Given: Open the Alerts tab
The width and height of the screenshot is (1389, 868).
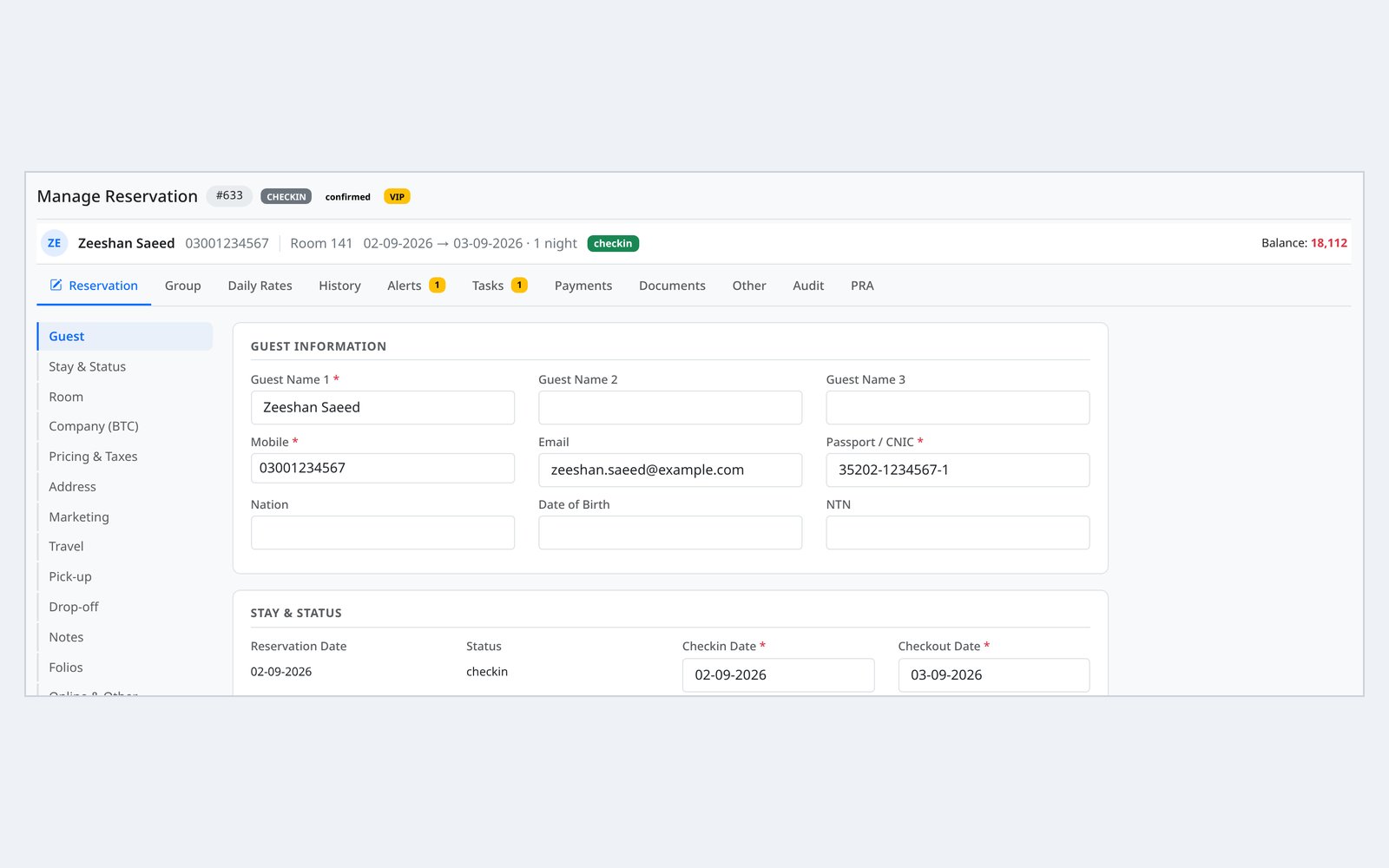Looking at the screenshot, I should 416,286.
